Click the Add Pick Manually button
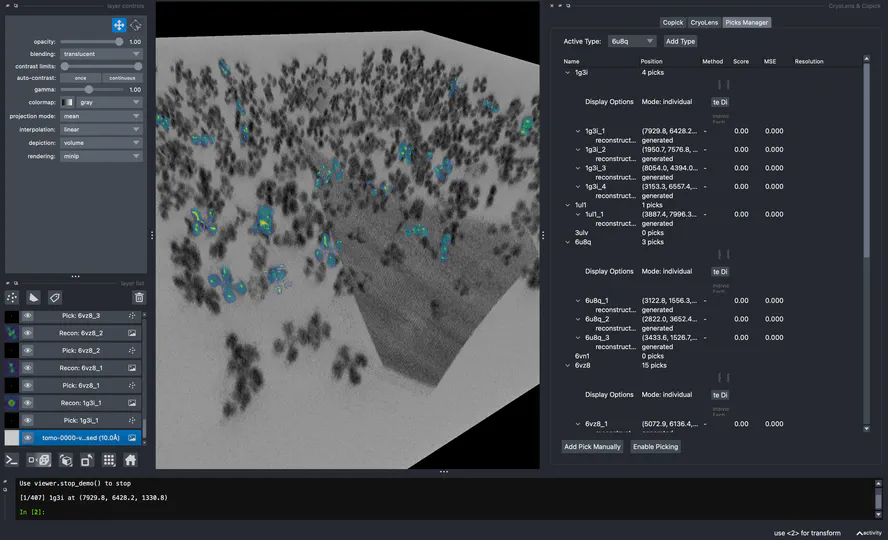The height and width of the screenshot is (540, 888). tap(592, 447)
